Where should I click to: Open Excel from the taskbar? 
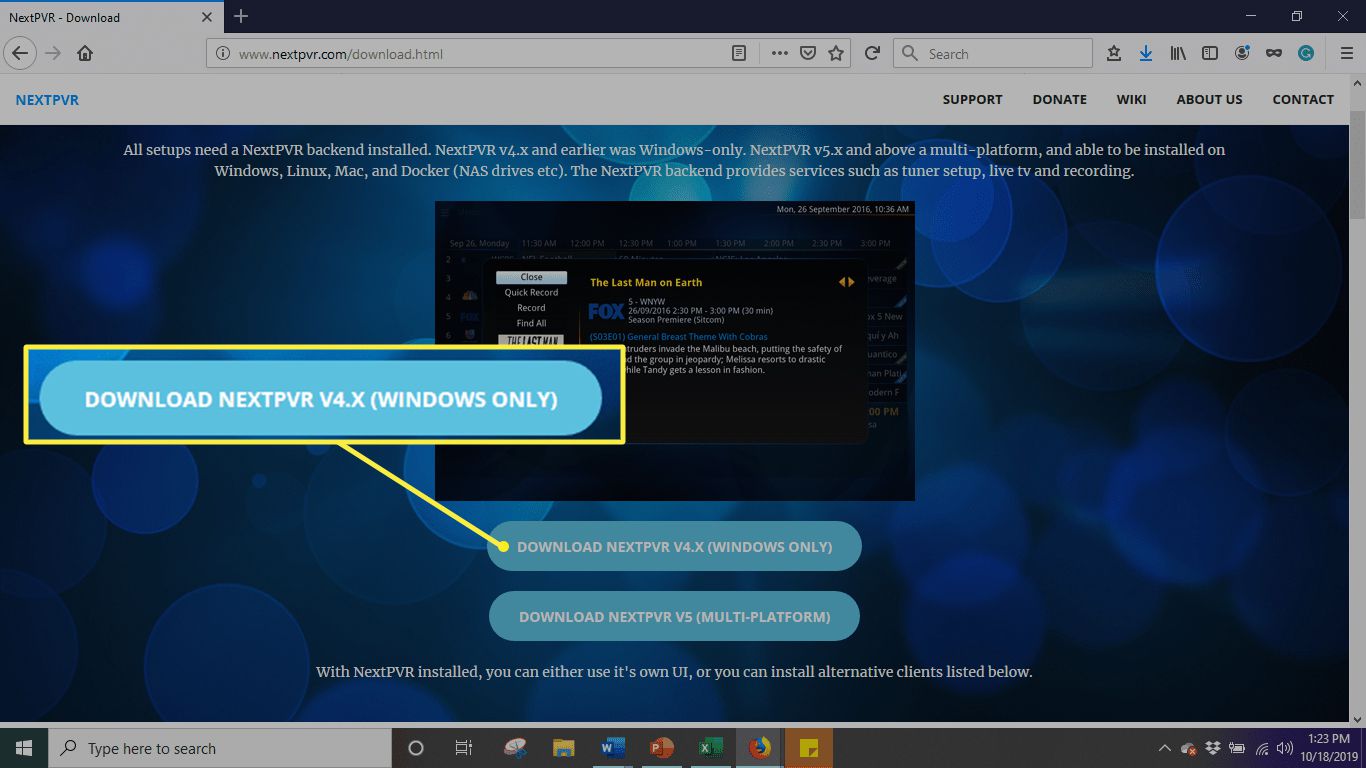[711, 748]
